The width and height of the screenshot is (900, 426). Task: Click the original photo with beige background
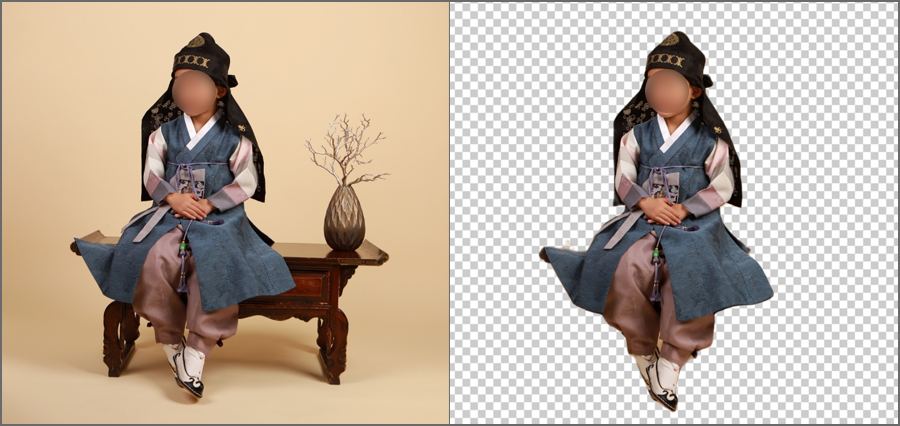coord(225,212)
